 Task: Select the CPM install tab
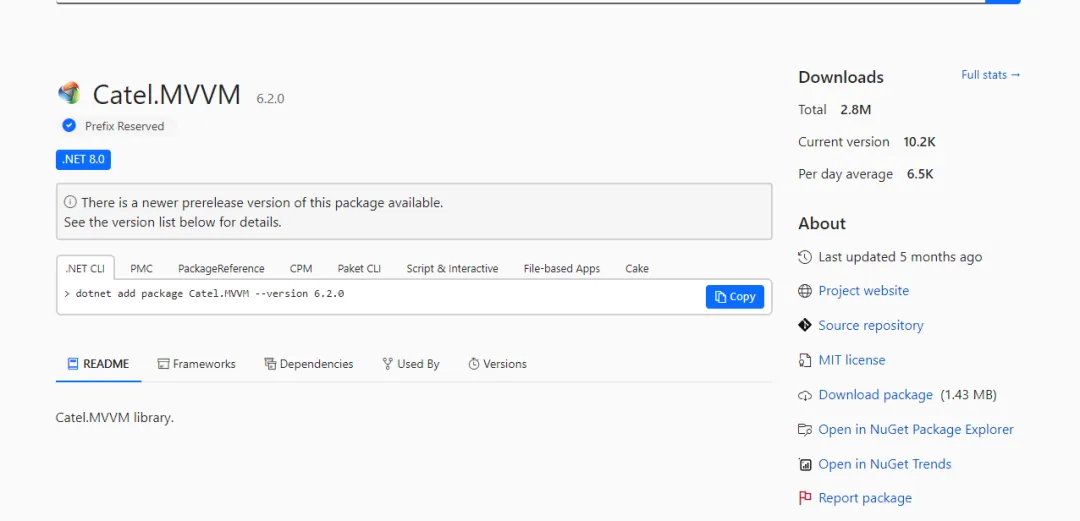[x=301, y=269]
